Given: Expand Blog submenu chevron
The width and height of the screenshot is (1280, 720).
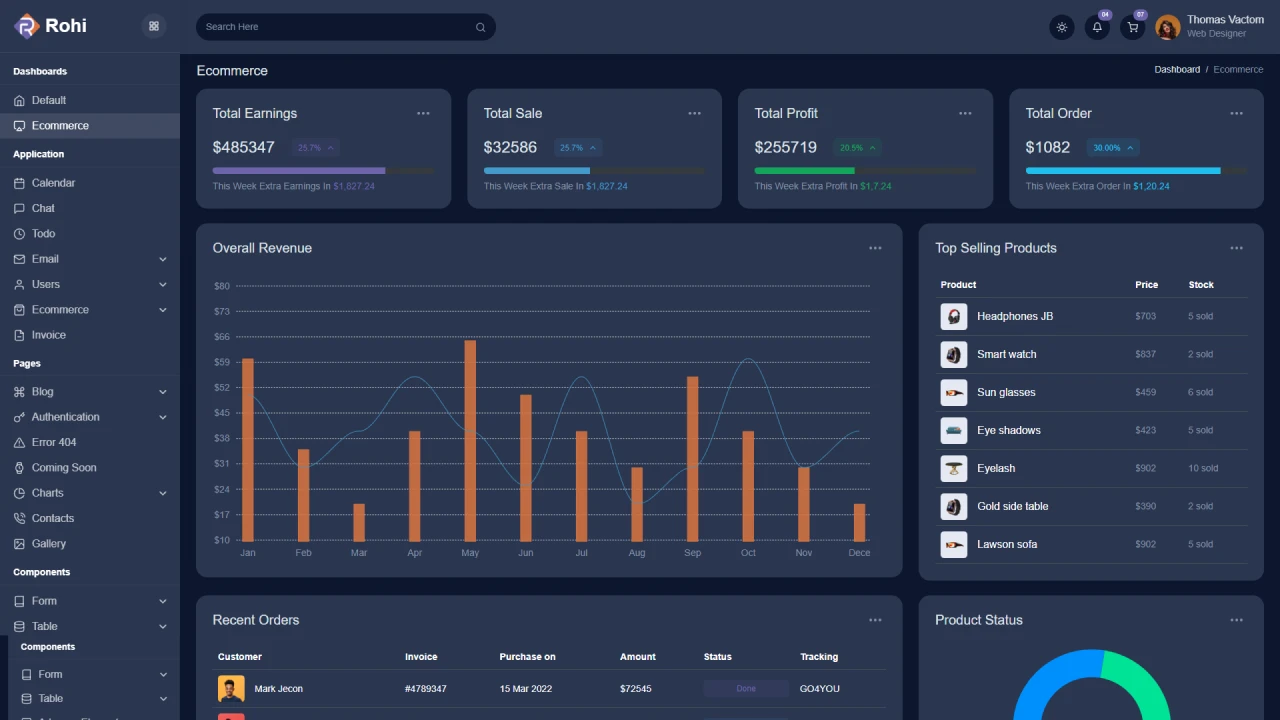Looking at the screenshot, I should [163, 392].
